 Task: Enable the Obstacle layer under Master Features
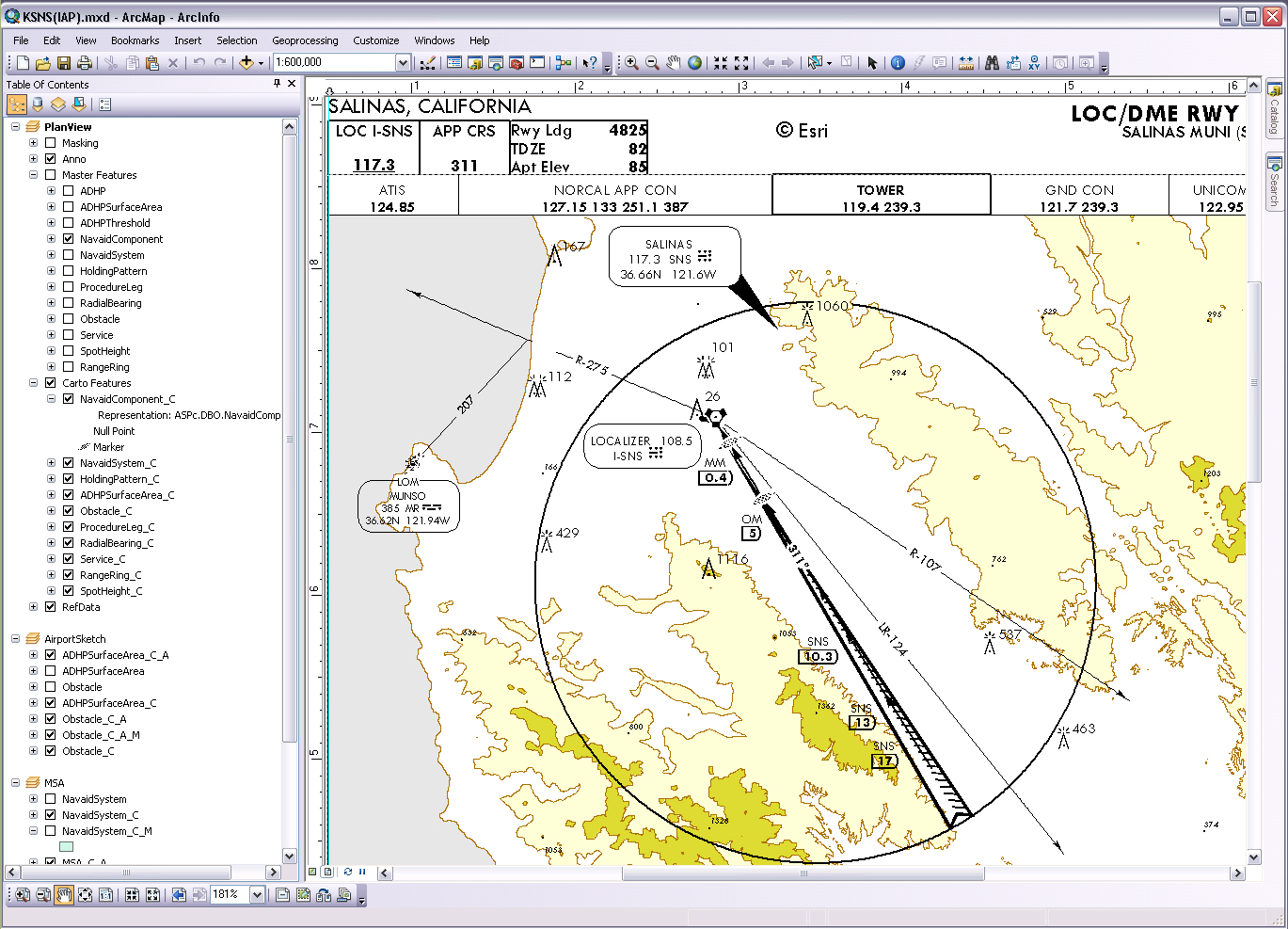pyautogui.click(x=69, y=319)
